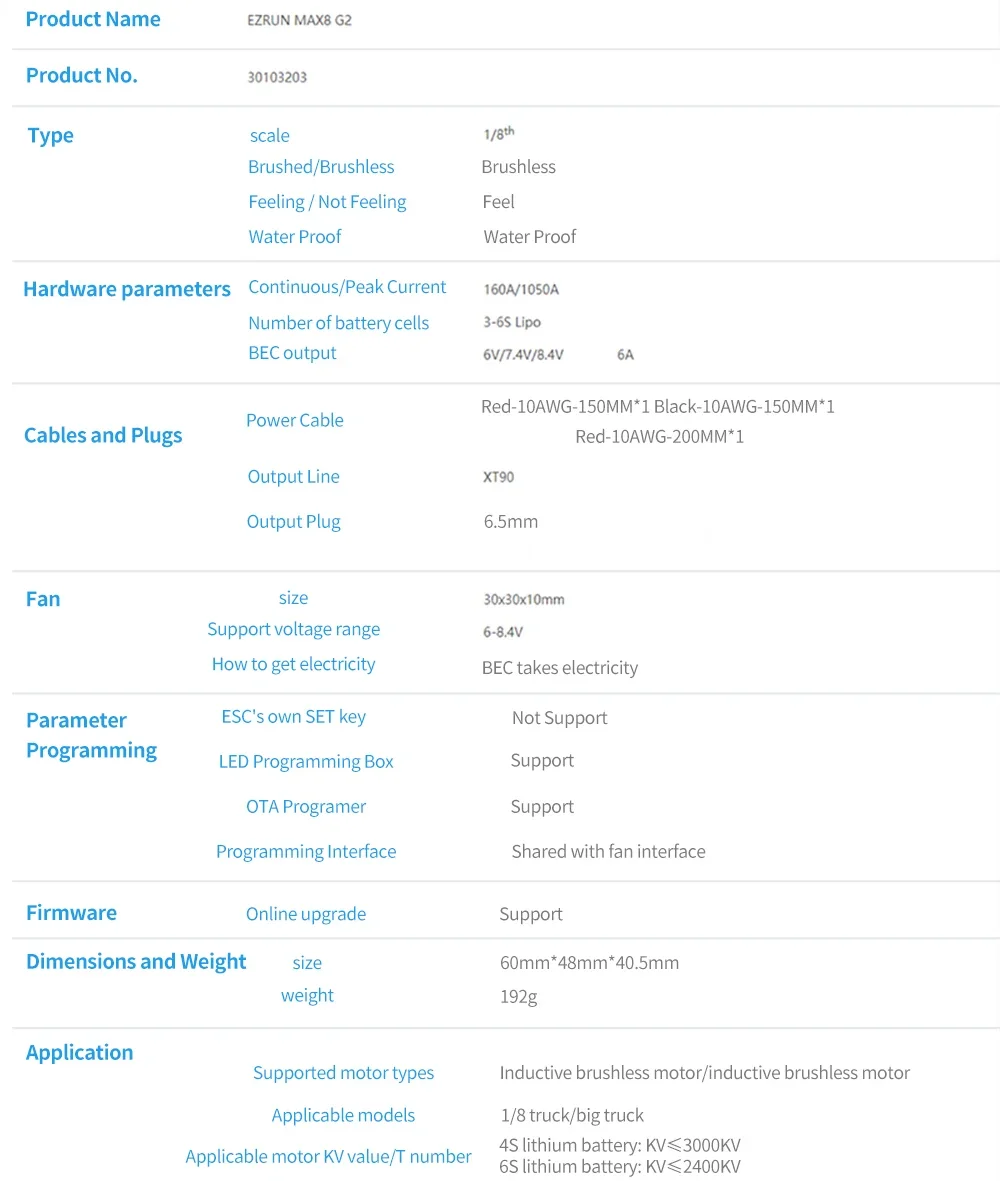Click the Product Name heading
The height and width of the screenshot is (1181, 1000).
[x=93, y=19]
